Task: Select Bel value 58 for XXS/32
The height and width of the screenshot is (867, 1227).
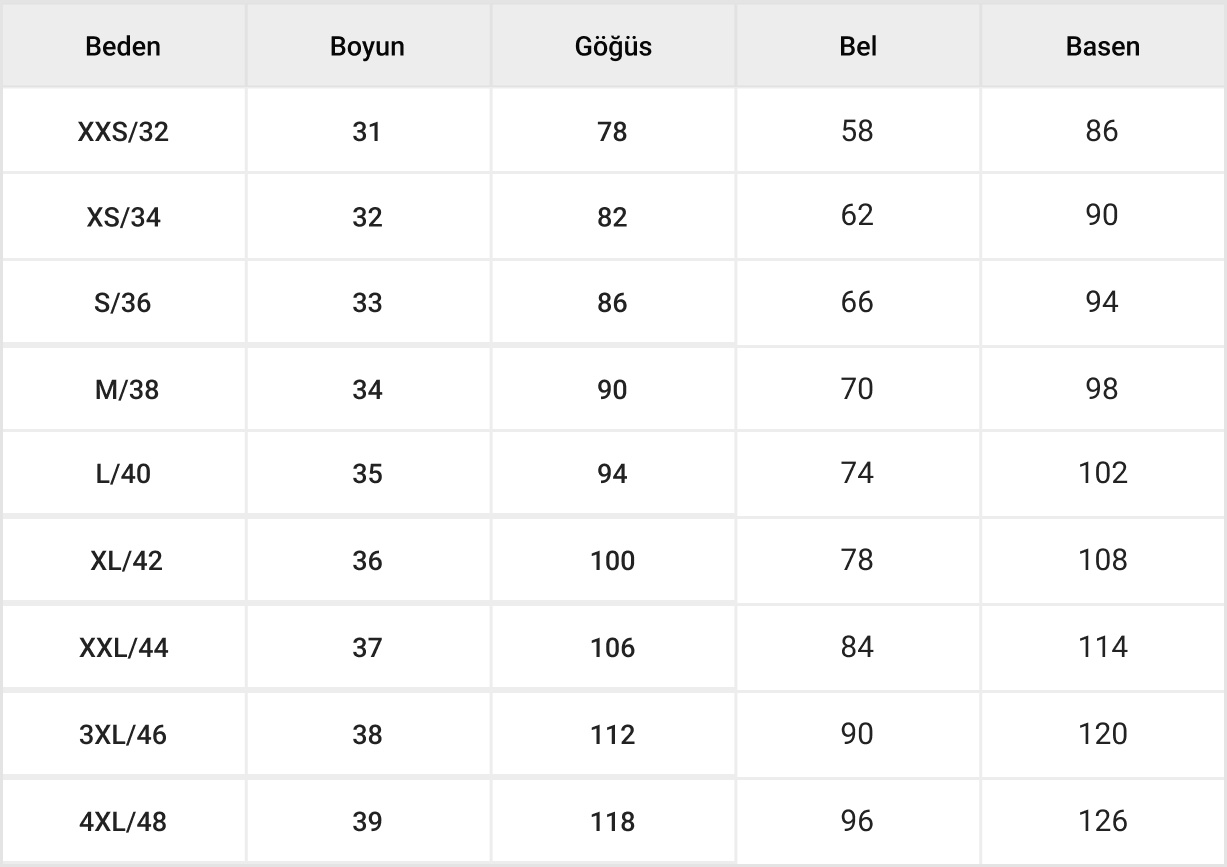Action: (857, 131)
